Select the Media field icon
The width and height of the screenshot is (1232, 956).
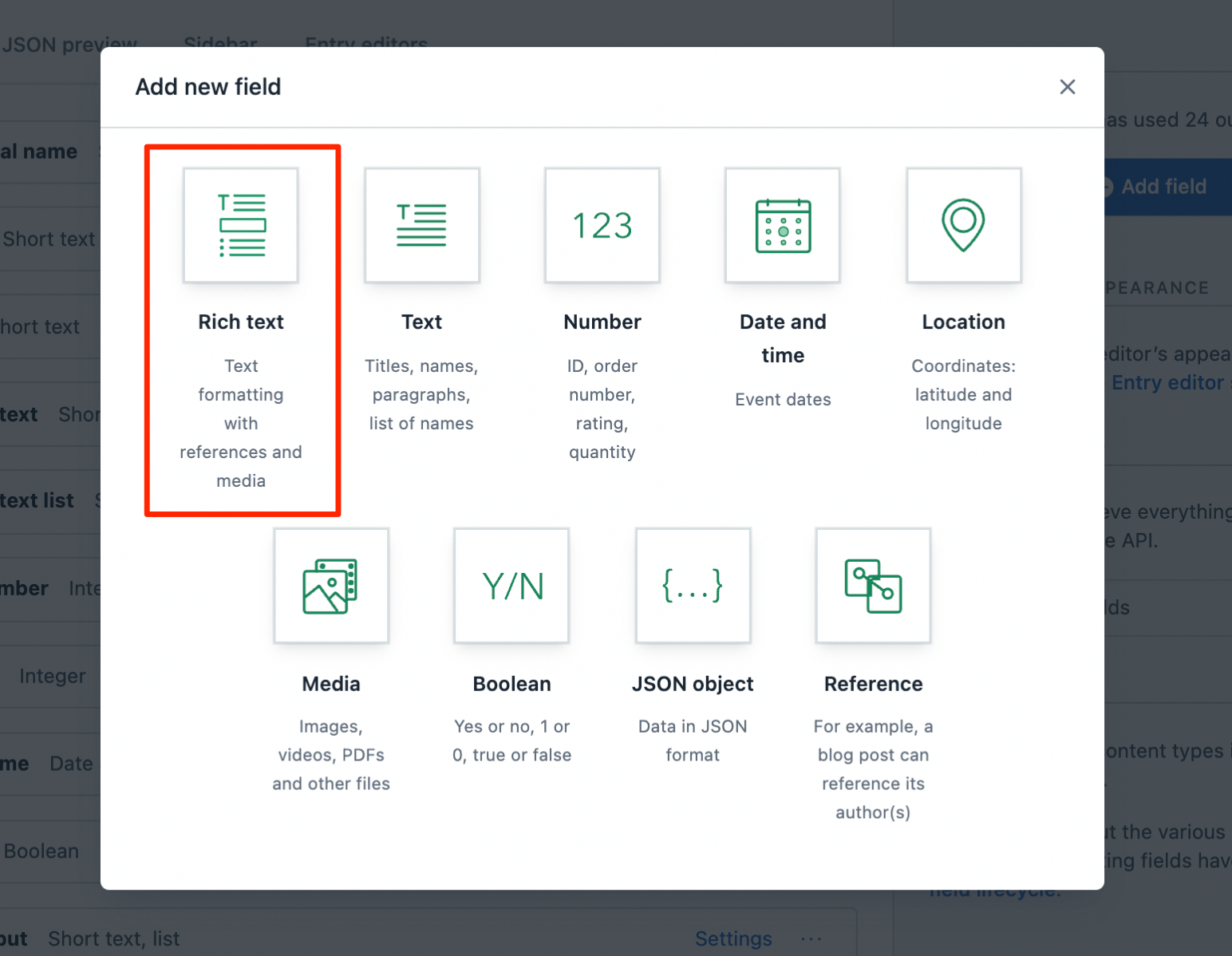pos(331,586)
